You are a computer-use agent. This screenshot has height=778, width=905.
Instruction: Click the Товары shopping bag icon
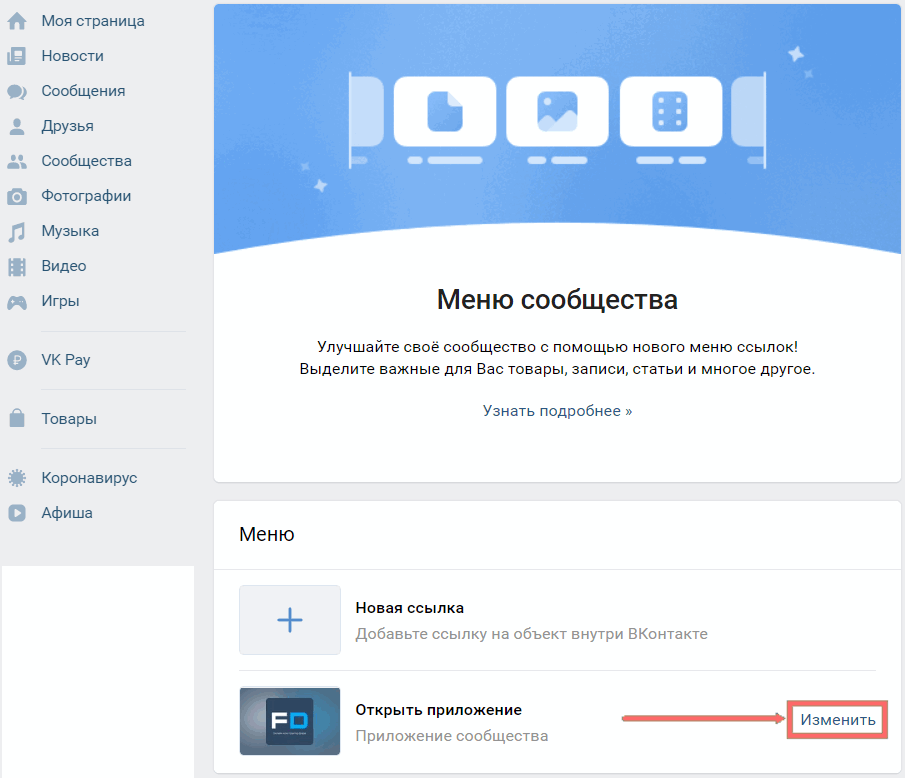[x=17, y=419]
